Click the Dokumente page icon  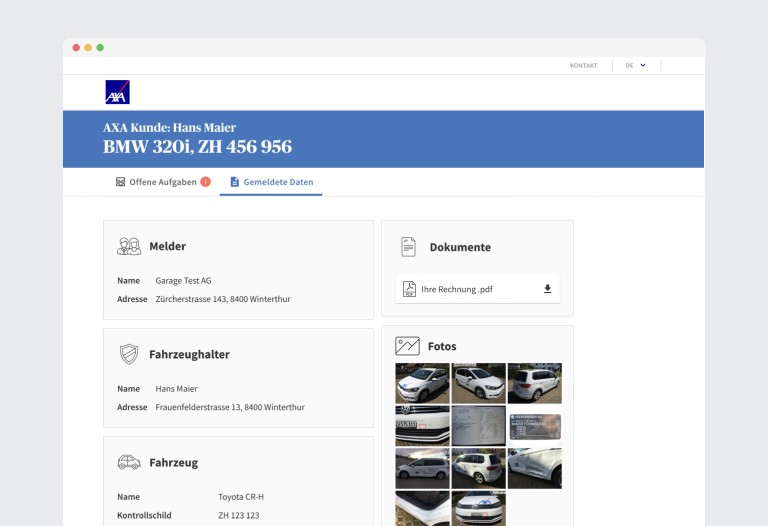(408, 247)
